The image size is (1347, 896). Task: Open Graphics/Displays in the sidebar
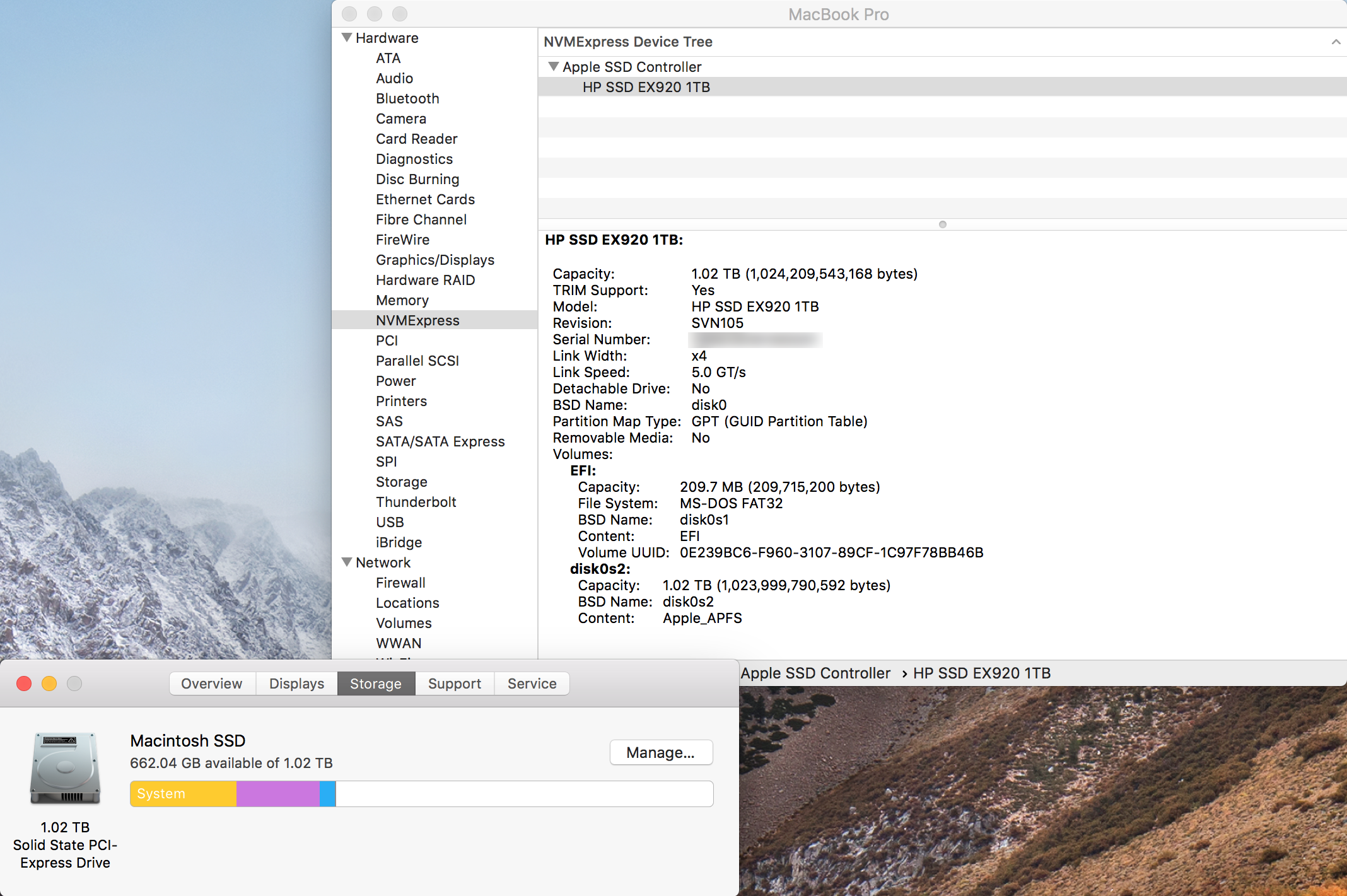434,260
